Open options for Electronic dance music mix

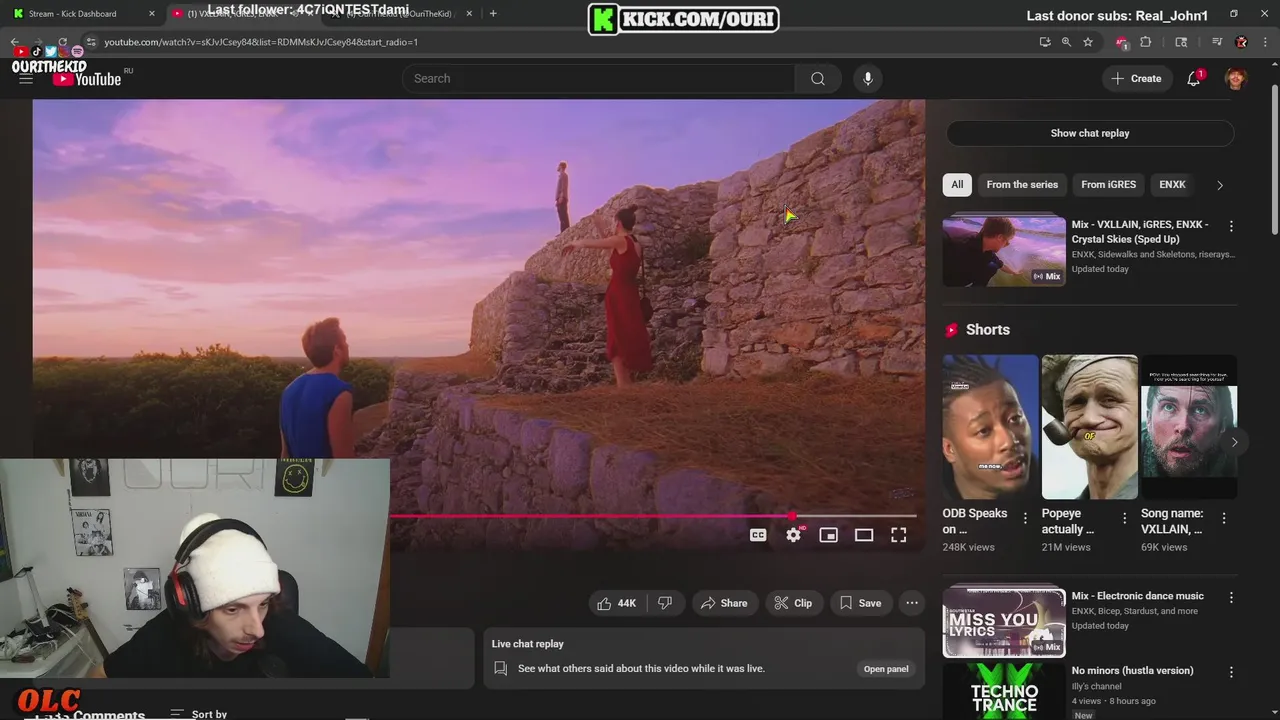pyautogui.click(x=1231, y=597)
